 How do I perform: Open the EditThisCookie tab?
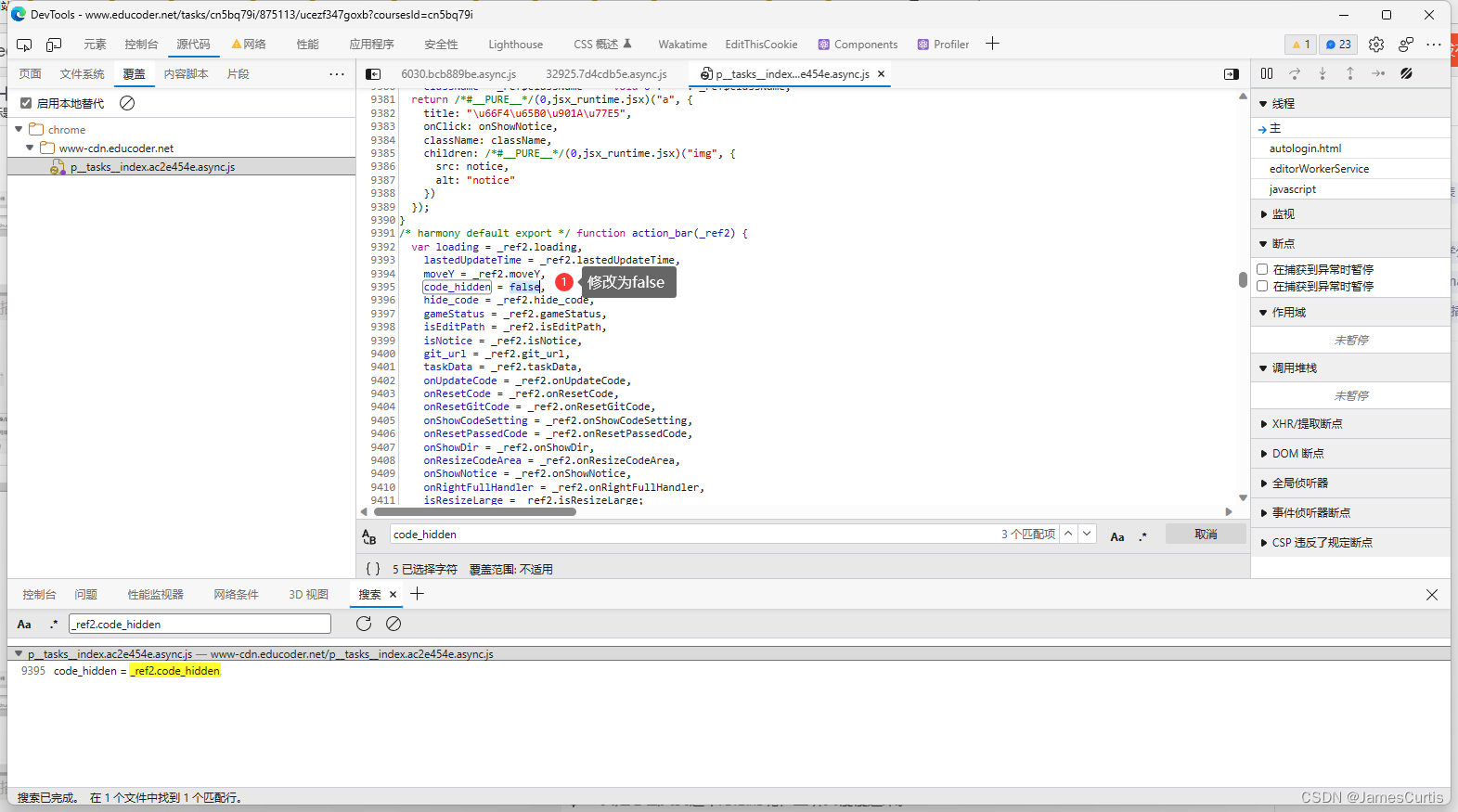click(x=761, y=45)
